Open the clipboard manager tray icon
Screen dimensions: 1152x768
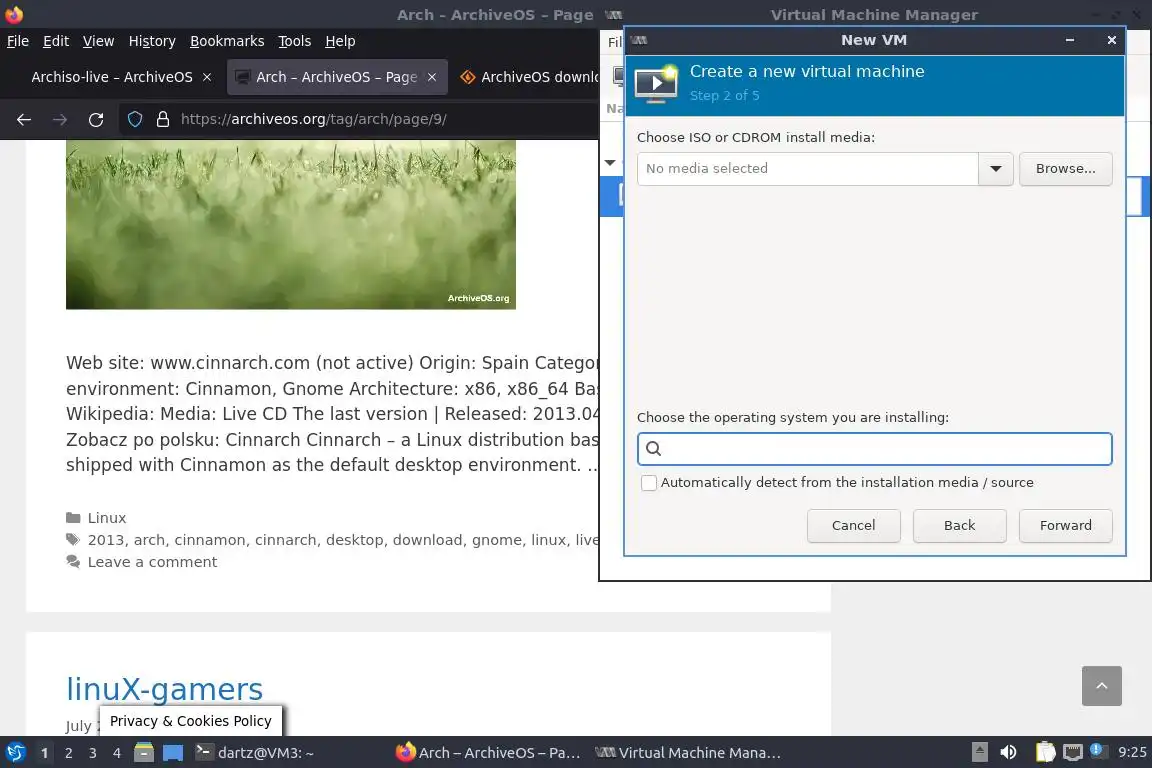coord(1045,753)
